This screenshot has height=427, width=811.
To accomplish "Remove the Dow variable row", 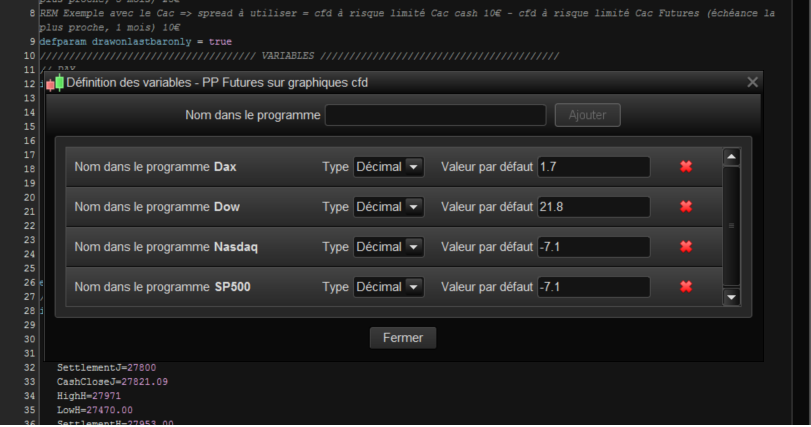I will click(x=686, y=207).
